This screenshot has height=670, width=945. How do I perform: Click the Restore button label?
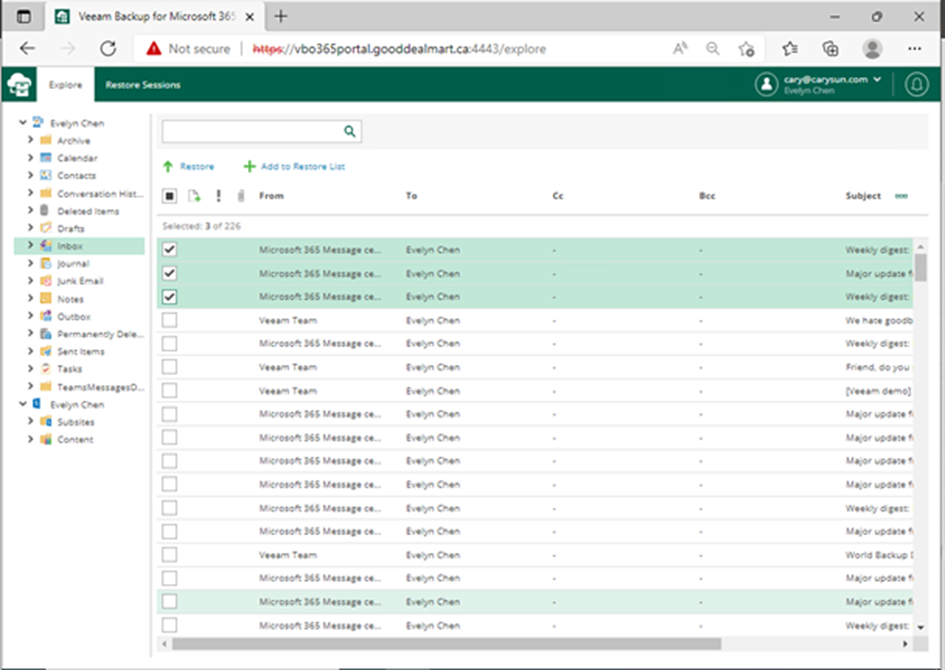(197, 166)
